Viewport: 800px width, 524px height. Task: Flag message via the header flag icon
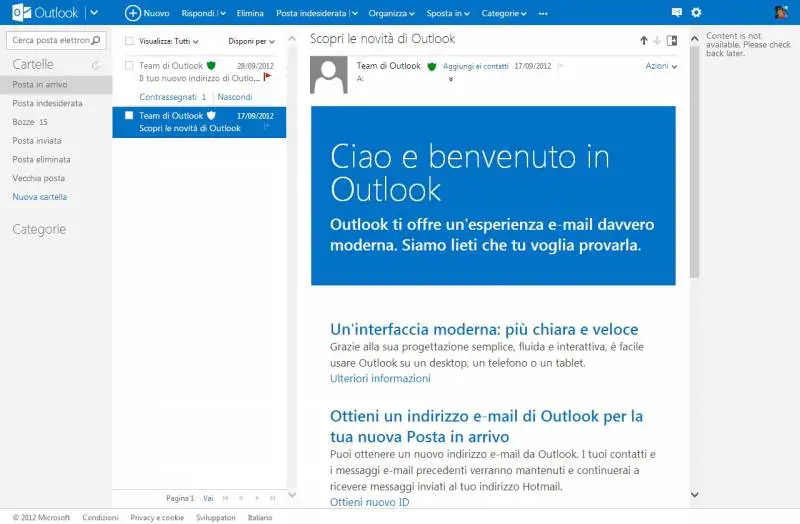pos(561,66)
